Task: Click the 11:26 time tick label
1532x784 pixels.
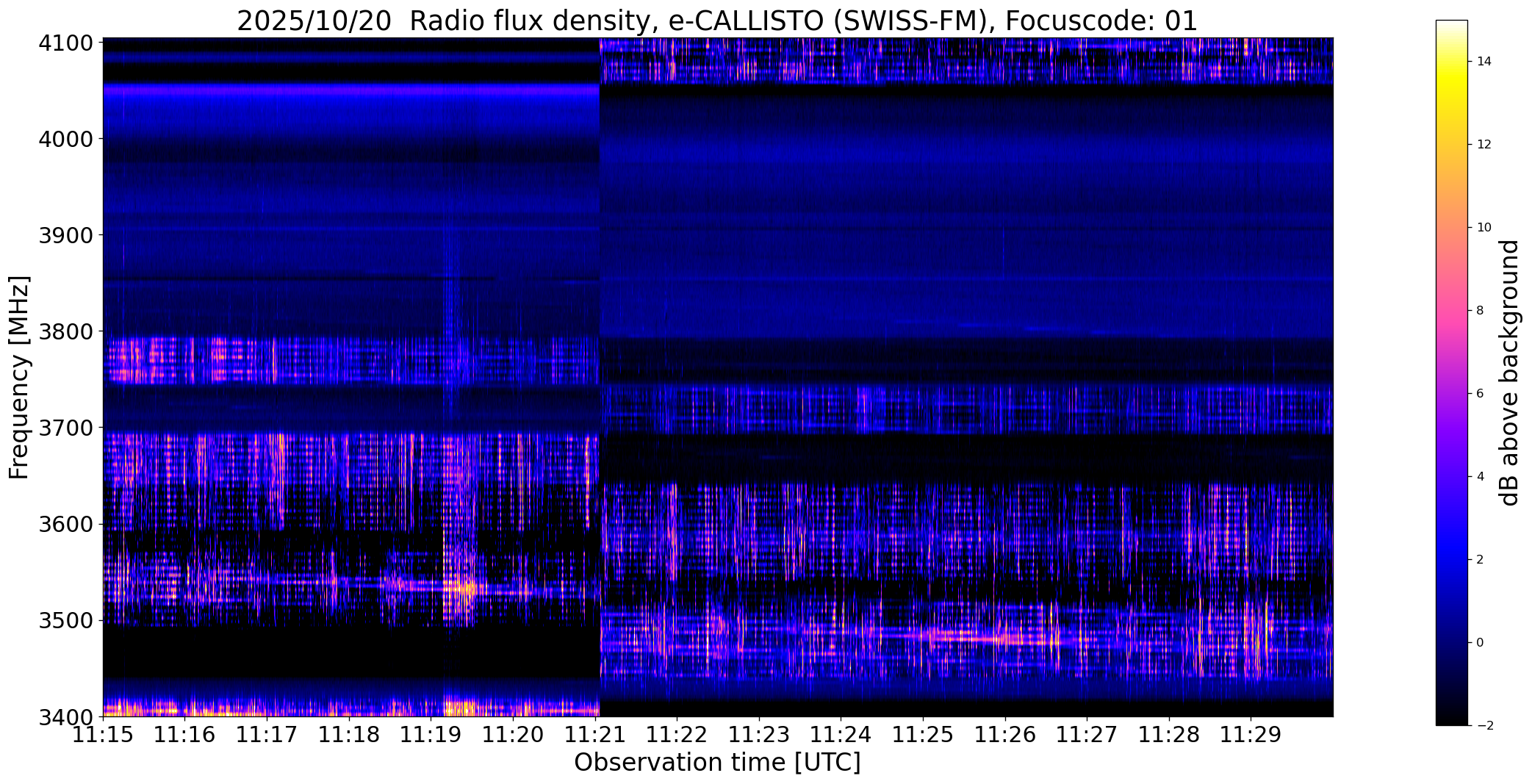Action: [x=1005, y=734]
